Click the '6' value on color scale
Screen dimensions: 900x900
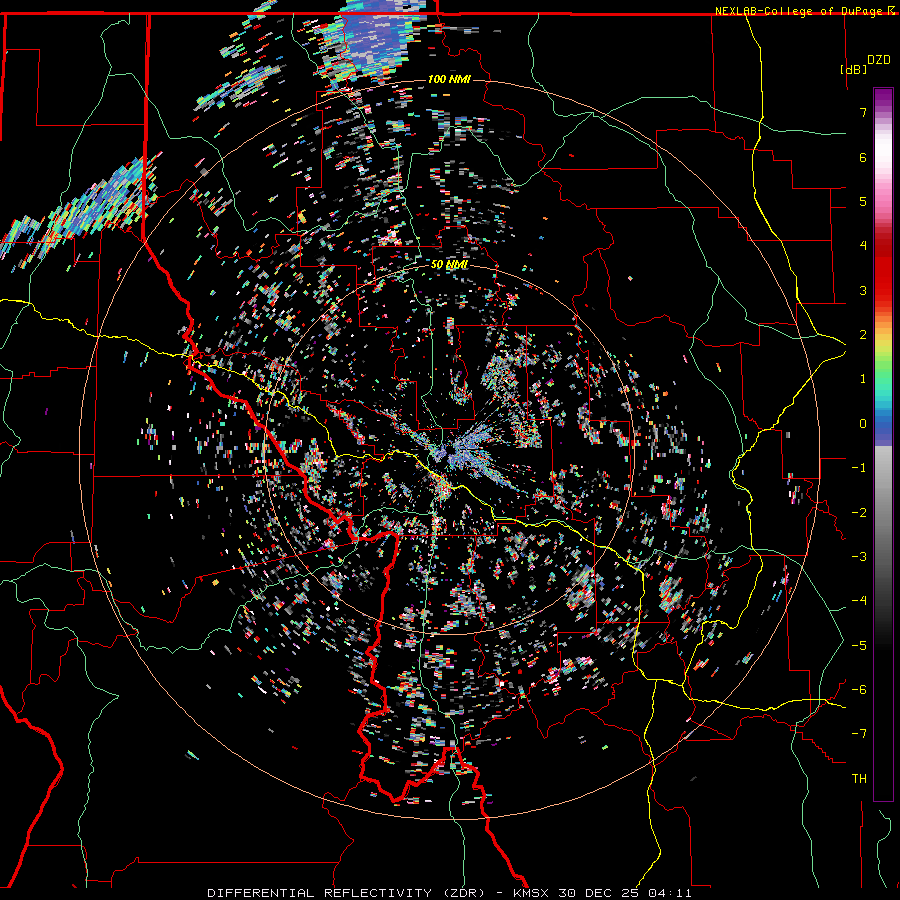click(863, 157)
